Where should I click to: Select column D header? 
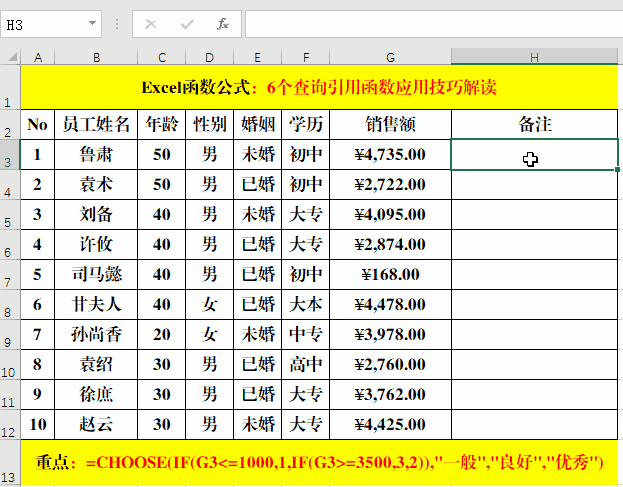[210, 57]
